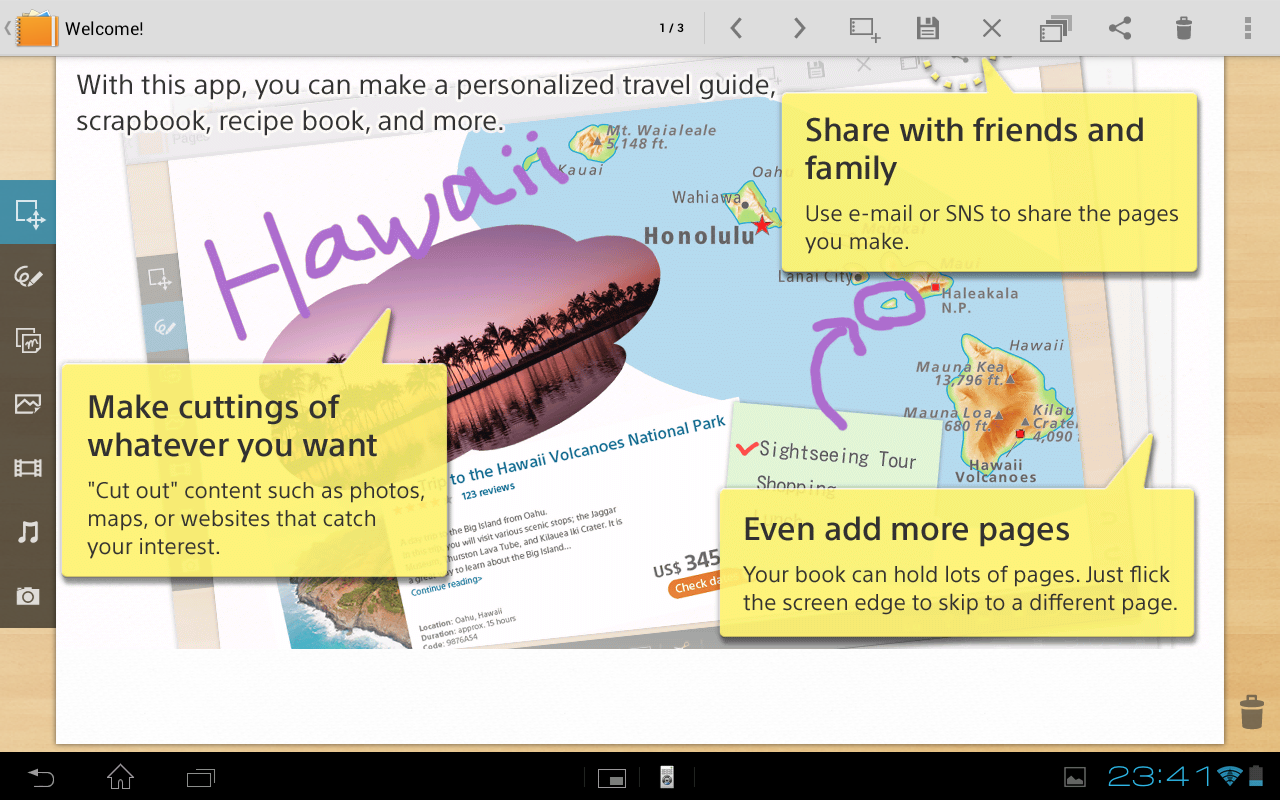Tap the 123 reviews link

click(x=488, y=491)
